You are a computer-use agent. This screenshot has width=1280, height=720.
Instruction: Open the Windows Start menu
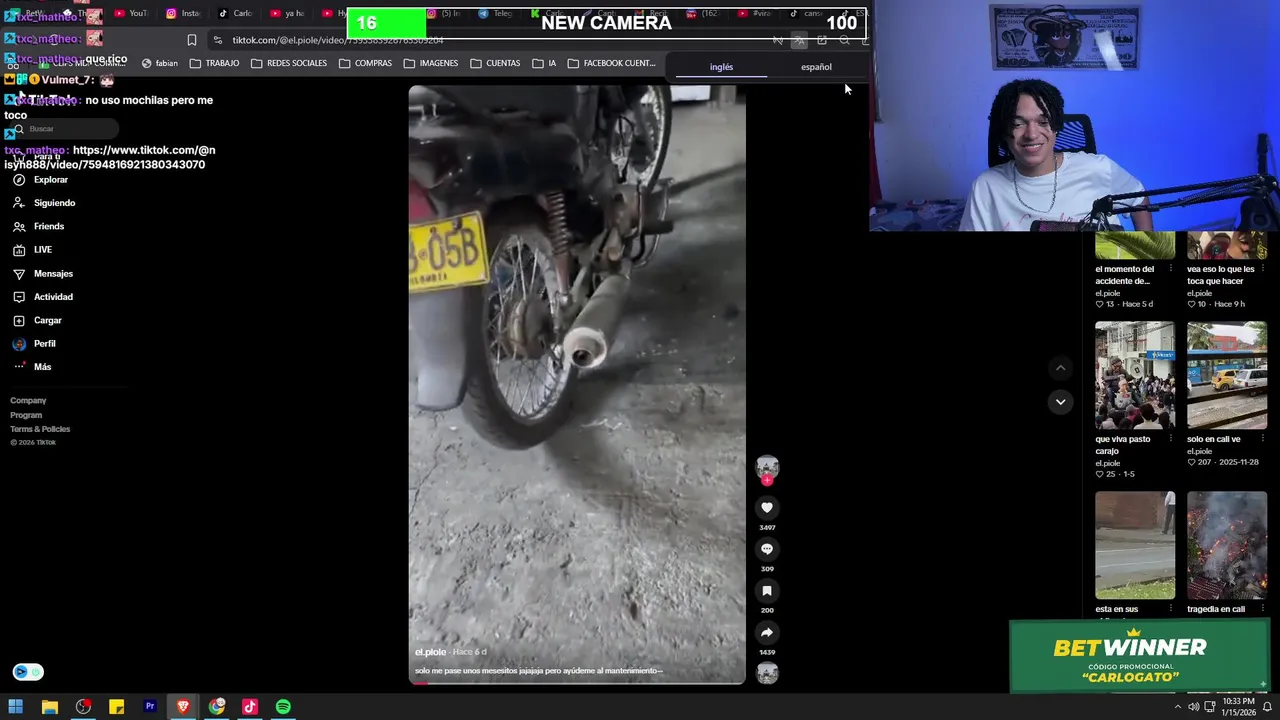pos(16,707)
